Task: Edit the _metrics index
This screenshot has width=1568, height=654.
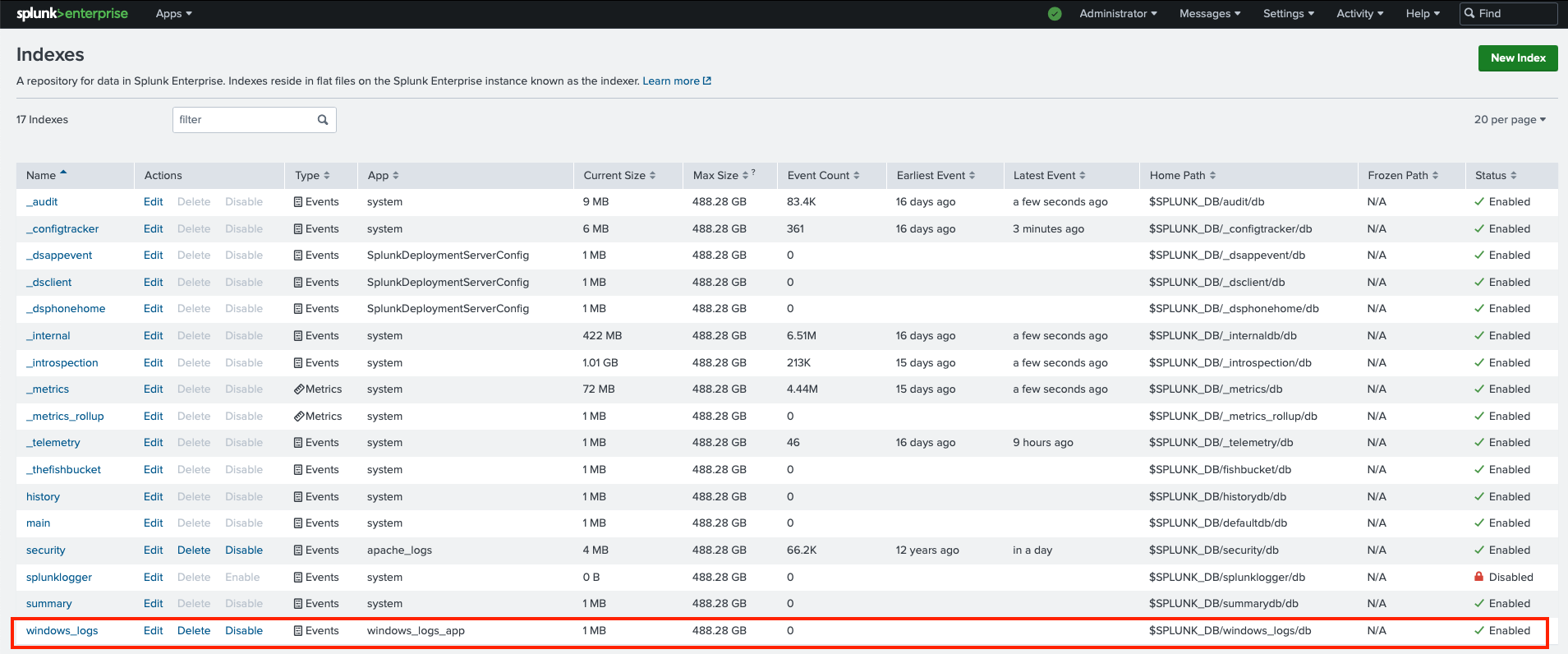Action: [x=154, y=389]
